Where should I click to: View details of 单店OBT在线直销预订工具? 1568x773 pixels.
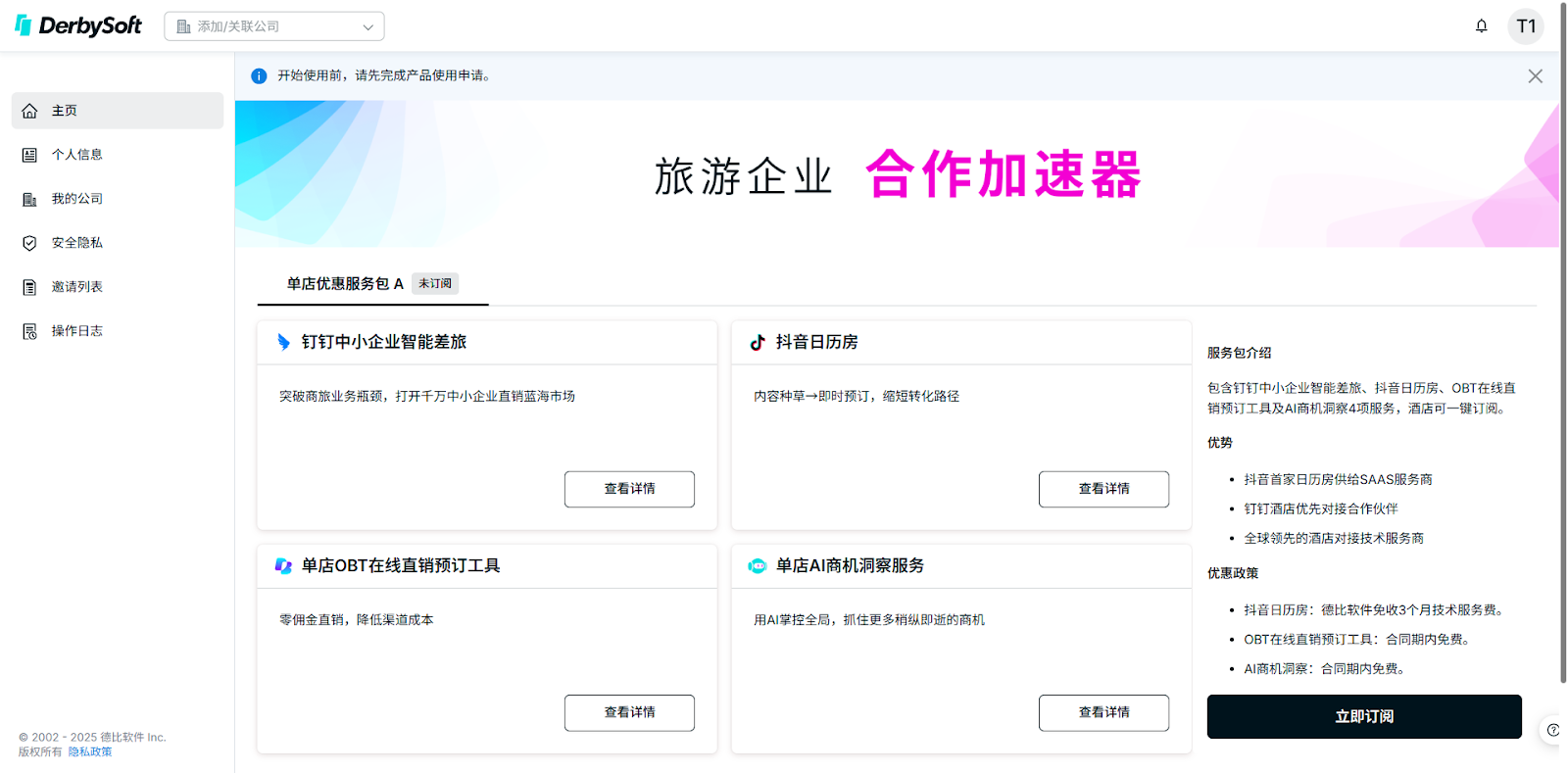[629, 712]
